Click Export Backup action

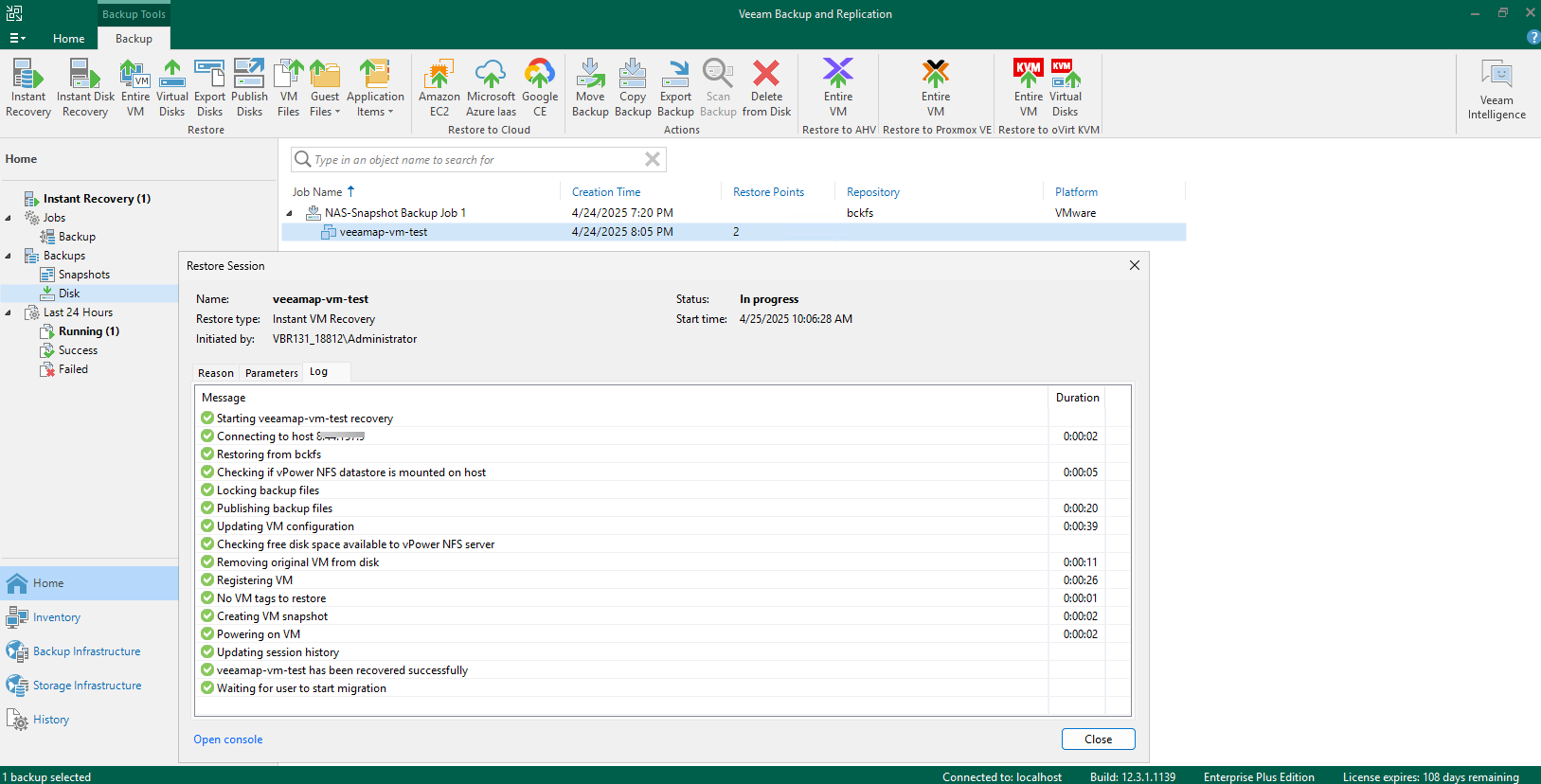pyautogui.click(x=675, y=88)
